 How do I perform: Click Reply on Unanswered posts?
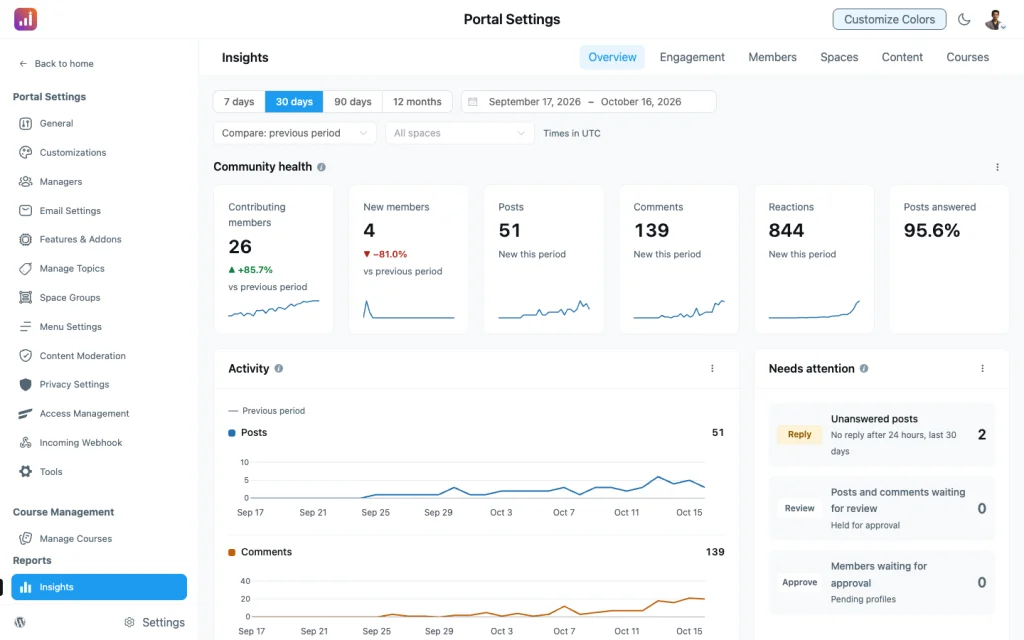click(799, 434)
